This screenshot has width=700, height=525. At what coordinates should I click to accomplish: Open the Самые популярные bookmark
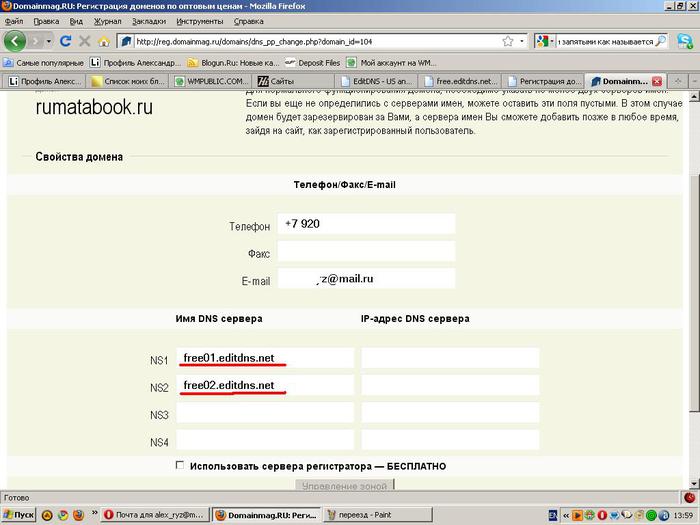click(x=44, y=63)
